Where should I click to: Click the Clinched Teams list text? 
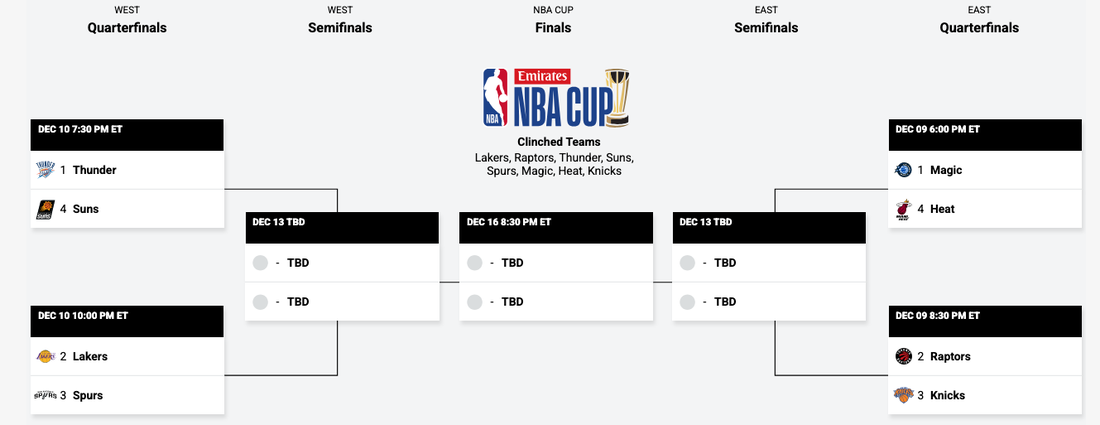point(554,164)
